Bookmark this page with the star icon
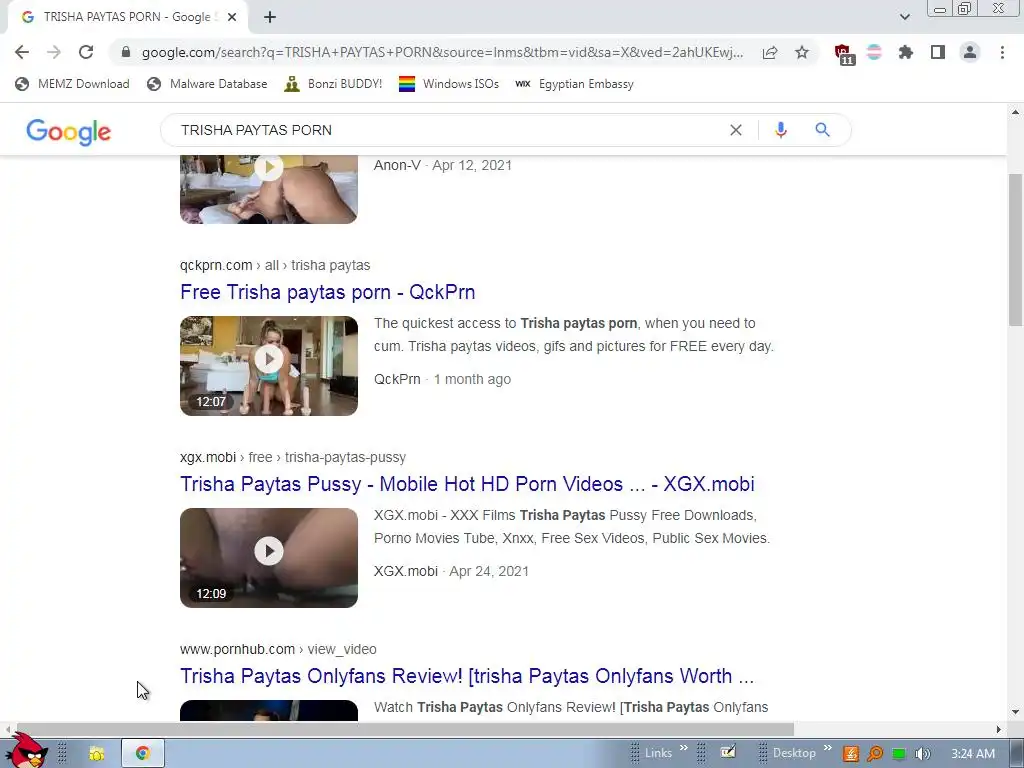 click(x=802, y=52)
